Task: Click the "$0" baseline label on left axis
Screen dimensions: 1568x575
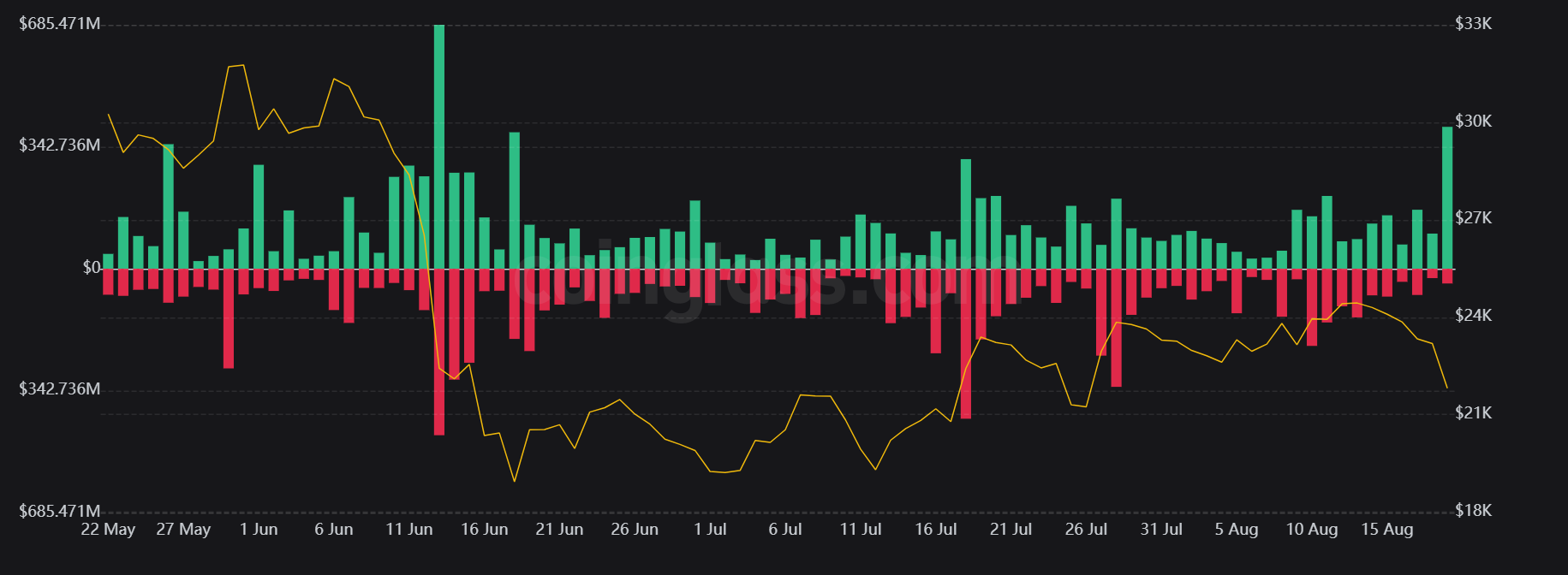Action: click(x=91, y=268)
